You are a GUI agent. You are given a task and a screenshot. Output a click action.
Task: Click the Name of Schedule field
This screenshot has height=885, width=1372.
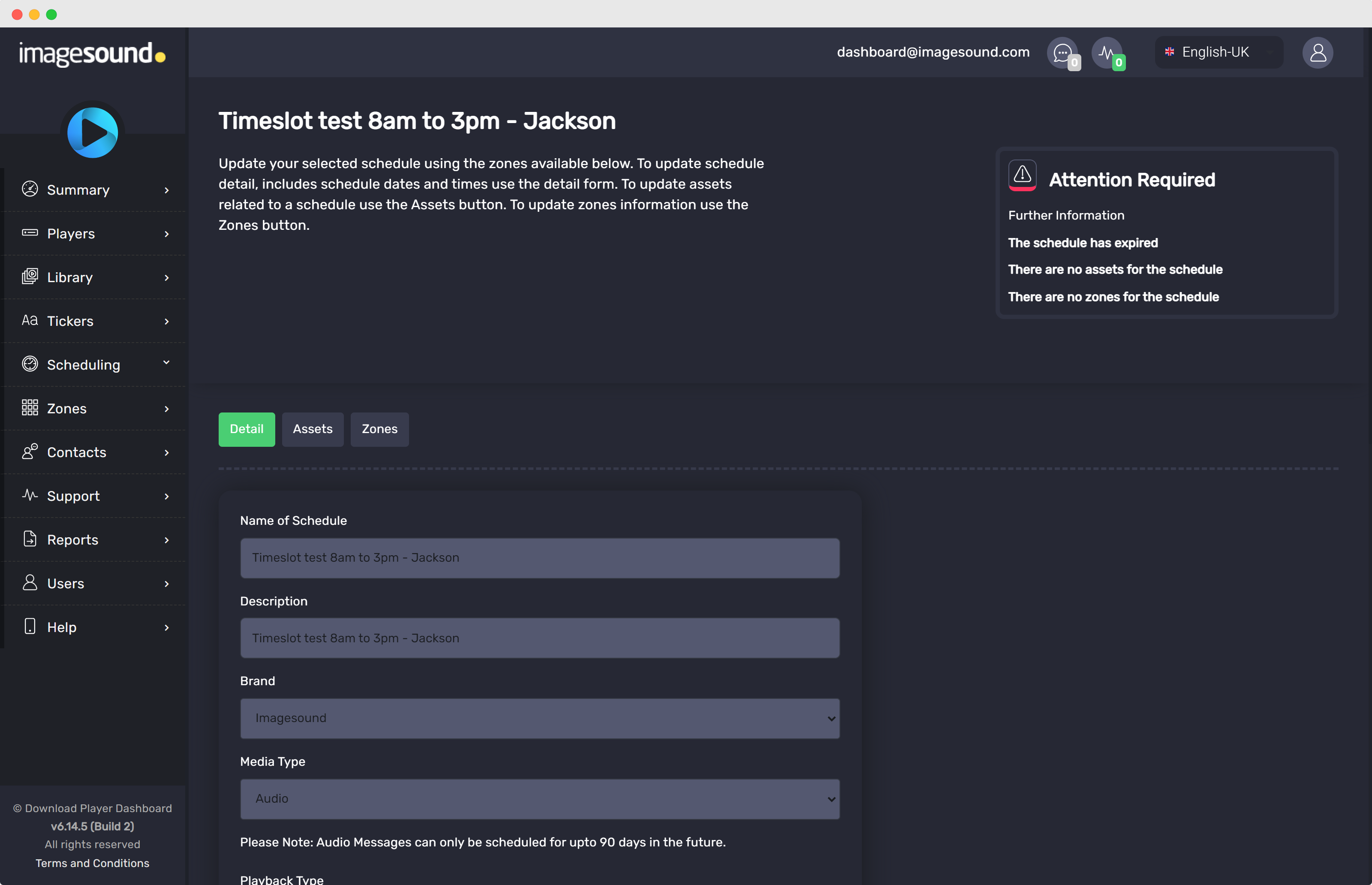(539, 557)
